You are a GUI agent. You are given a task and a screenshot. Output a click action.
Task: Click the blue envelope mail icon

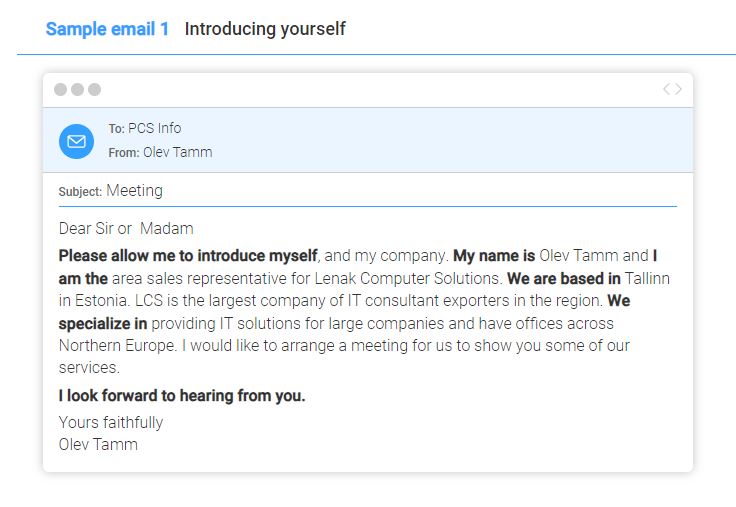pyautogui.click(x=77, y=141)
